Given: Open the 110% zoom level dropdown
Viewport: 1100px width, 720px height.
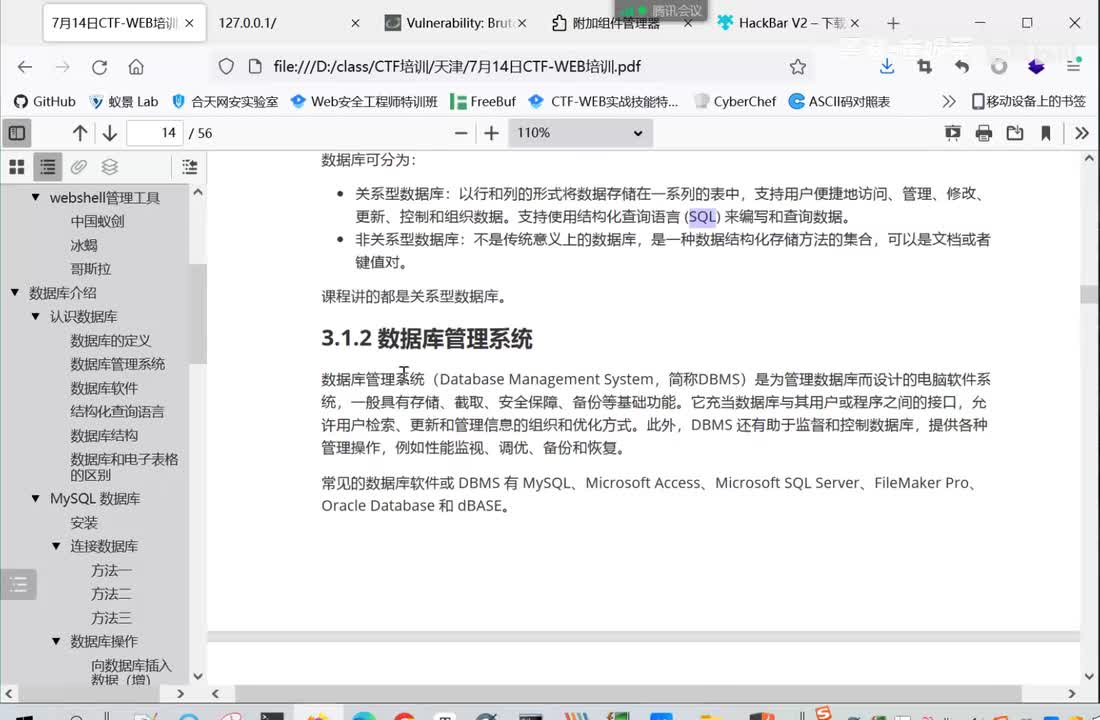Looking at the screenshot, I should tap(580, 133).
